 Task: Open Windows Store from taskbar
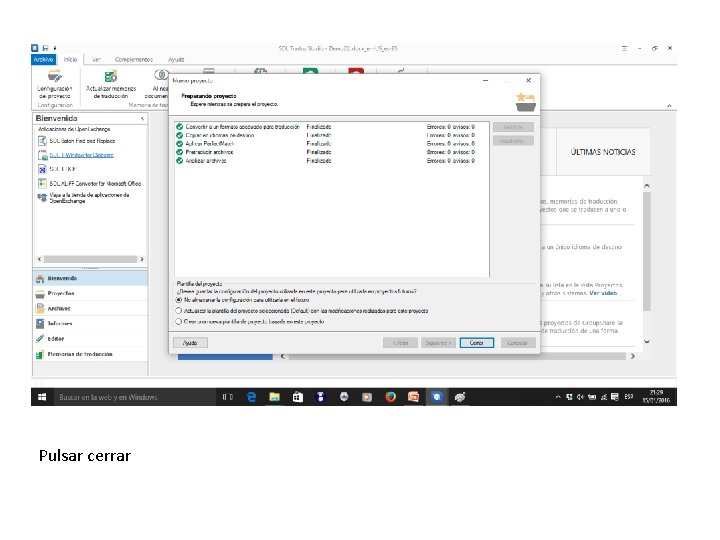(x=298, y=397)
